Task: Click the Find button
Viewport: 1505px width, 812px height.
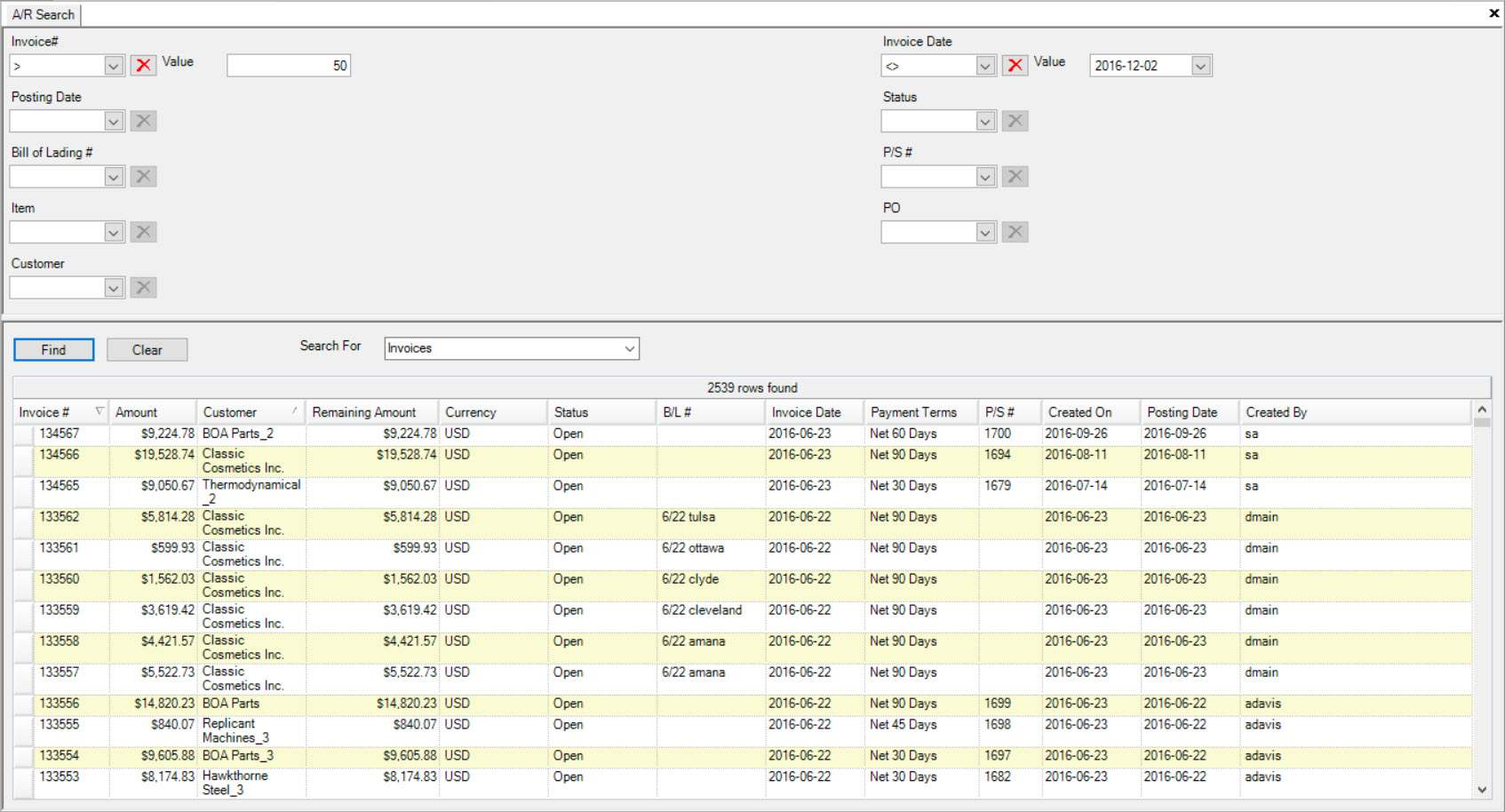Action: tap(53, 350)
